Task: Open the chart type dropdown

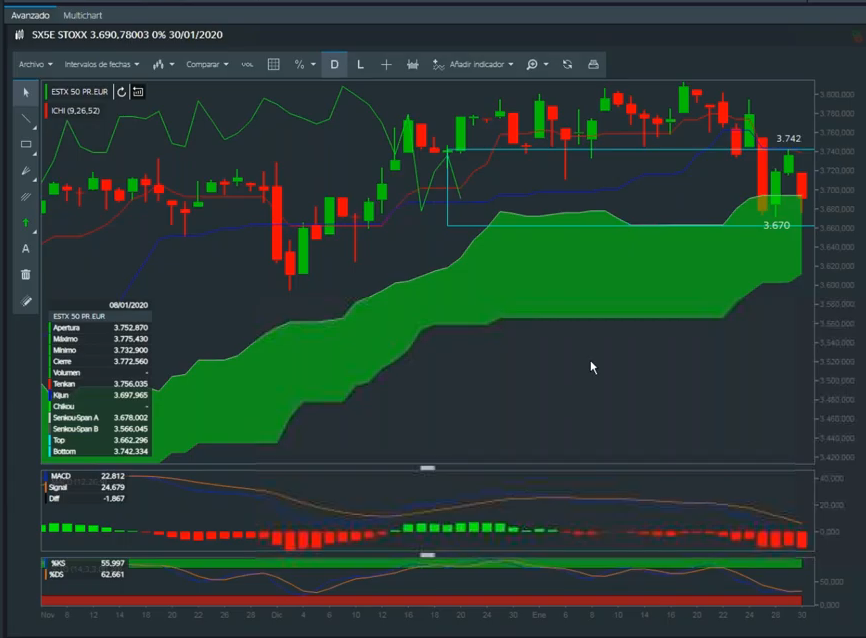Action: click(x=163, y=65)
